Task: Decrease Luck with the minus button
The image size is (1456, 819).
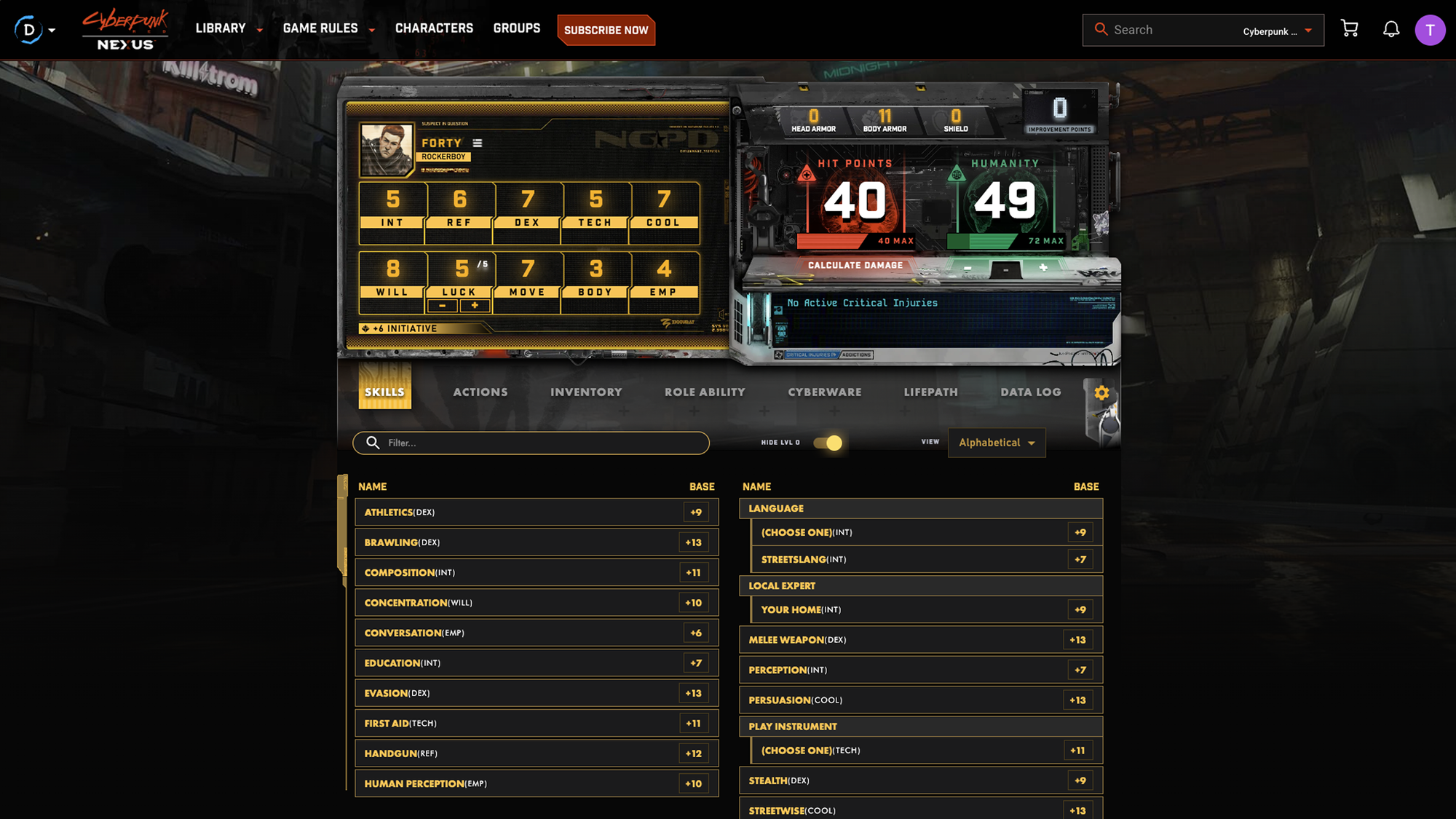Action: coord(443,306)
